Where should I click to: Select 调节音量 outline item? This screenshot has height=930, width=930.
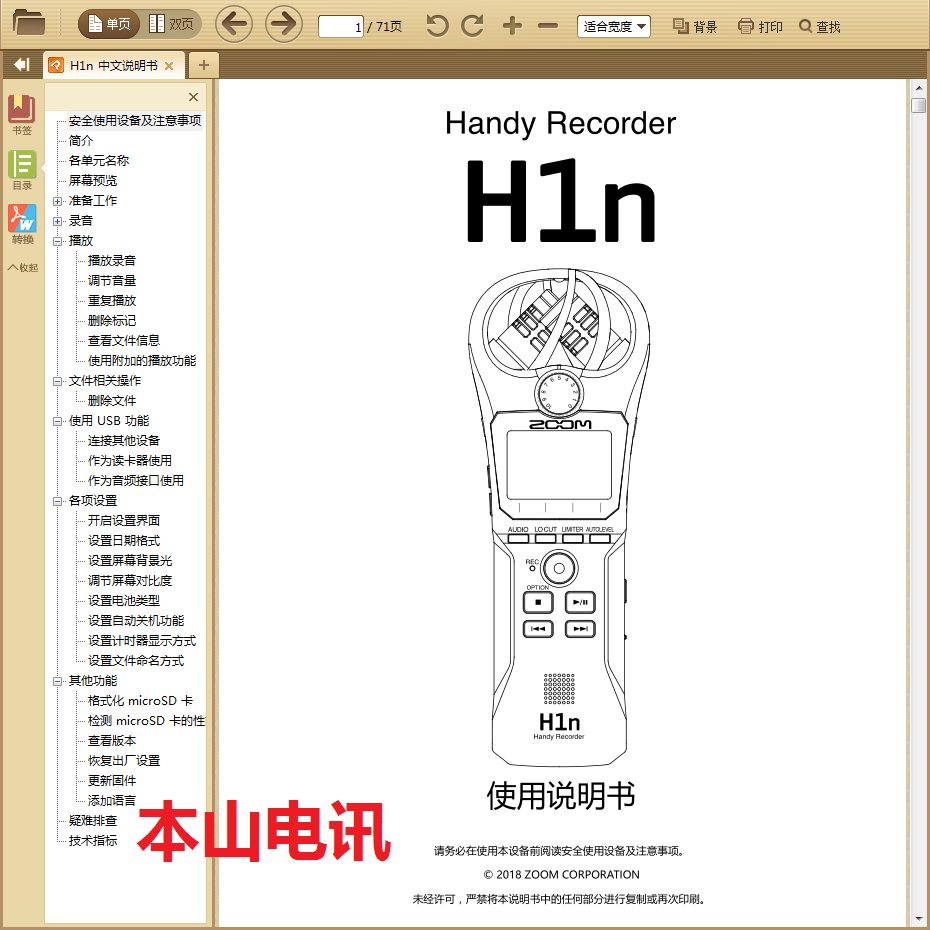click(112, 281)
